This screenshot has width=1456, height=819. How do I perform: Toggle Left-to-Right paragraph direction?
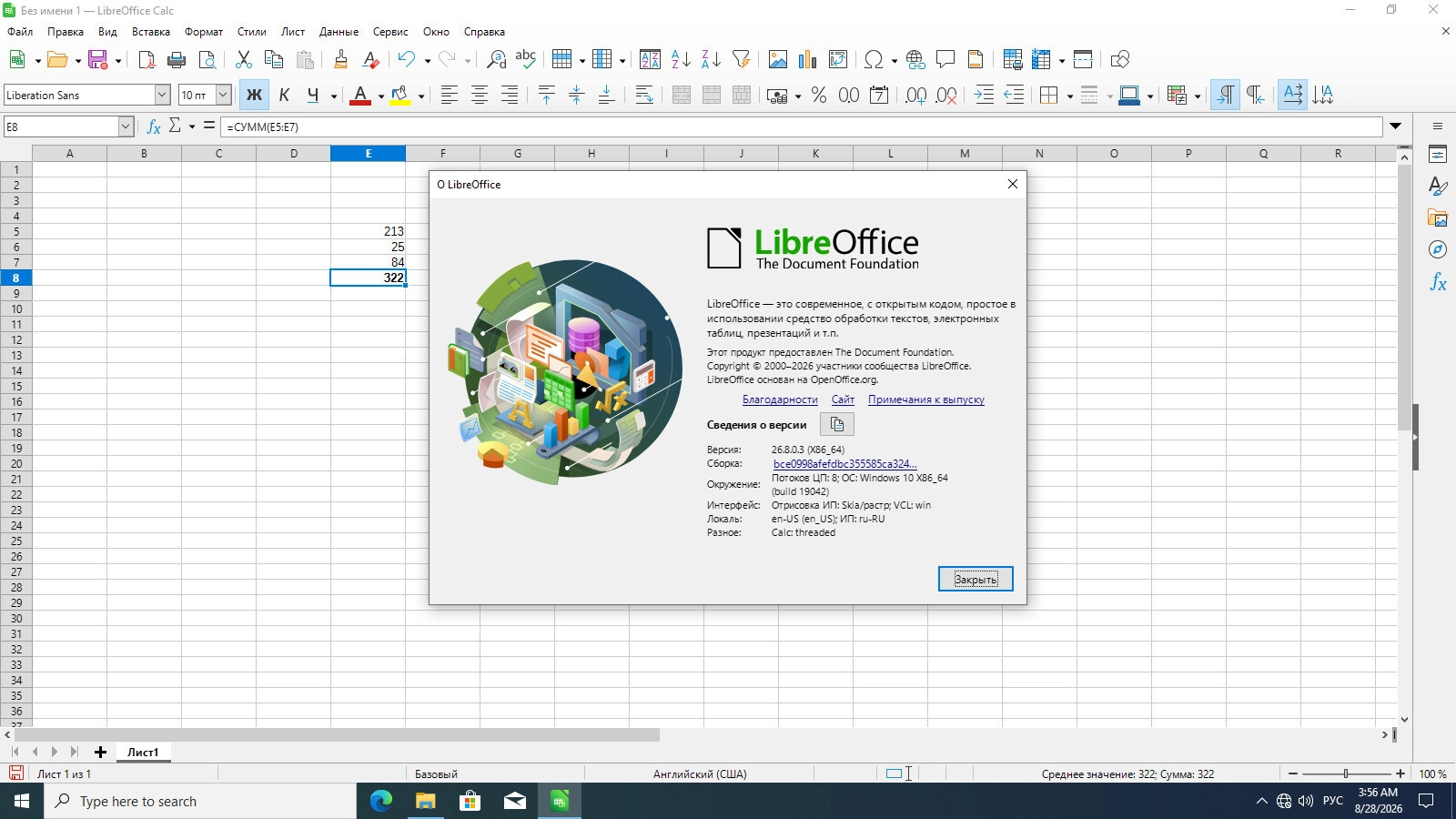click(1226, 96)
